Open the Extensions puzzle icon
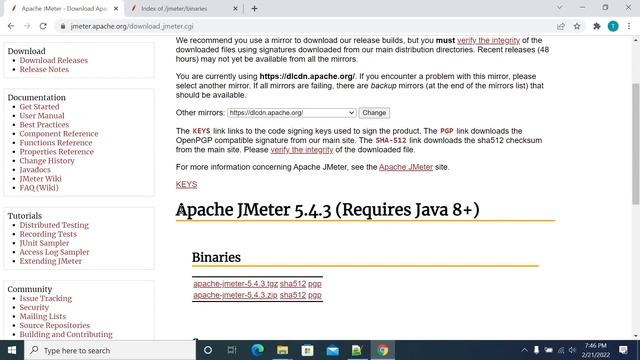The image size is (640, 360). click(597, 26)
